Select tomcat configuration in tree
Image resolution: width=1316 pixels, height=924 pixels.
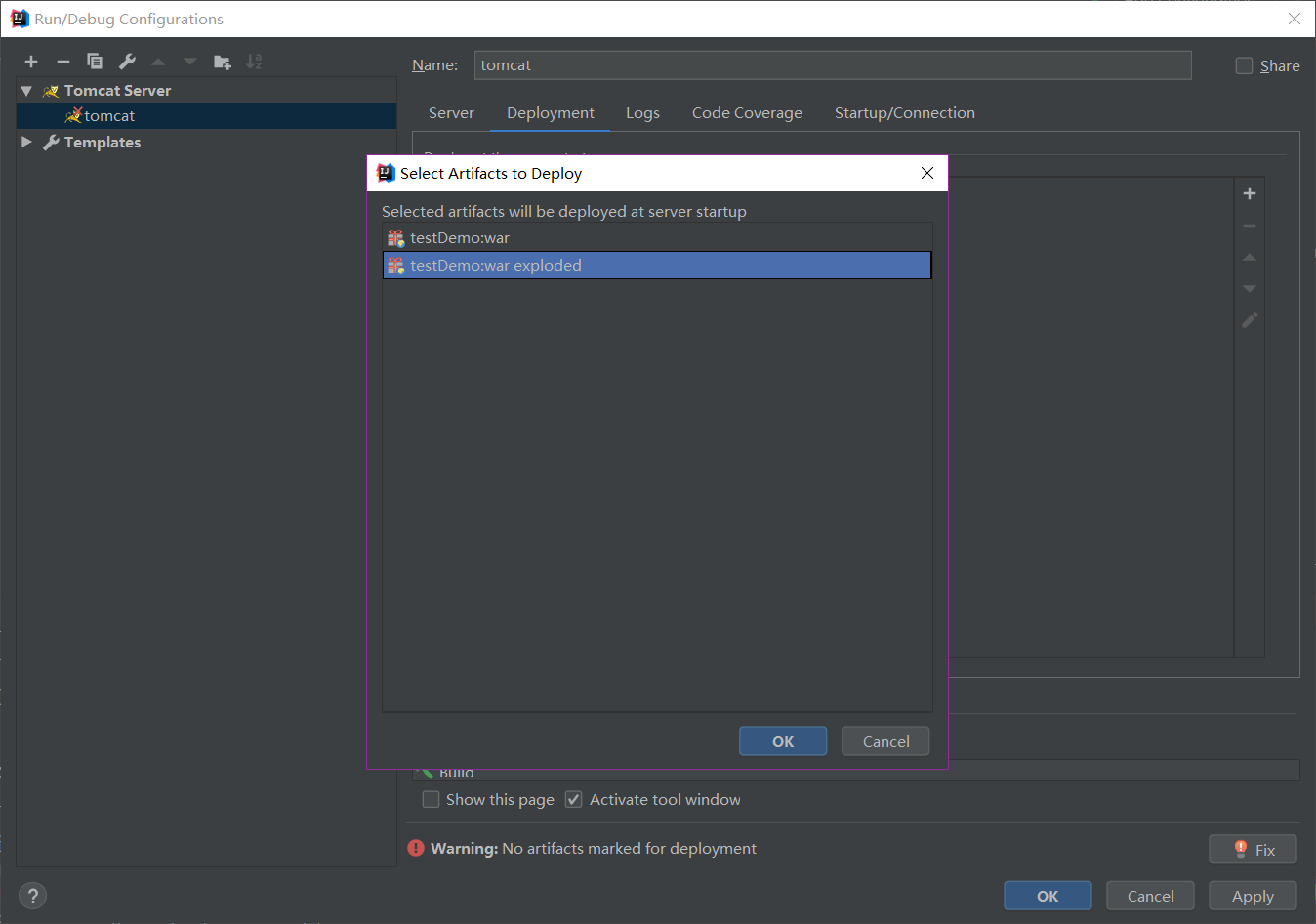click(206, 116)
